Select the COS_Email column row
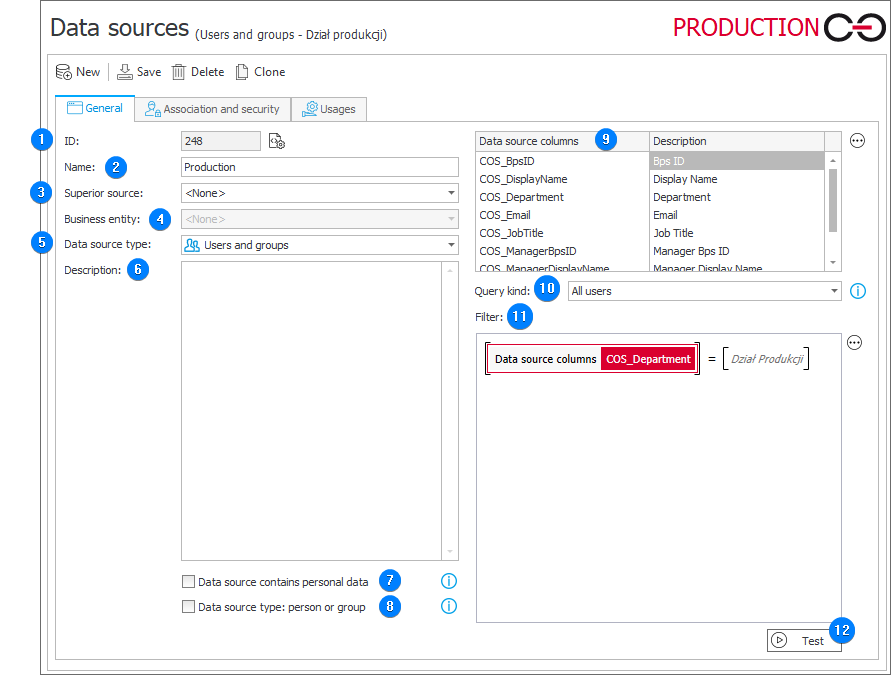Viewport: 891px width, 675px height. (563, 215)
